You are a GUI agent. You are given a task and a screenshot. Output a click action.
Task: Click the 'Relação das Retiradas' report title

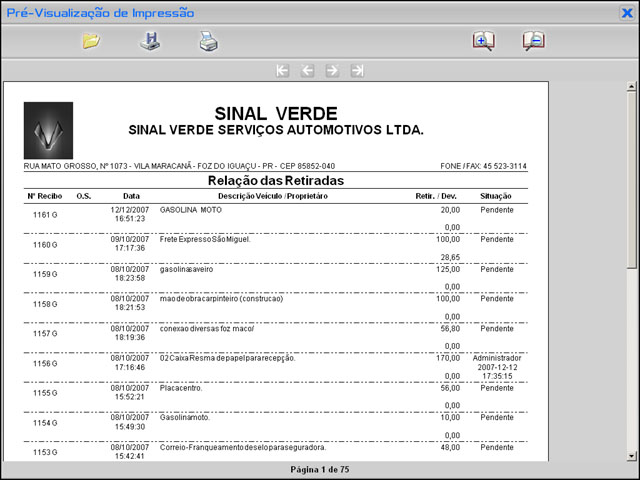tap(275, 181)
